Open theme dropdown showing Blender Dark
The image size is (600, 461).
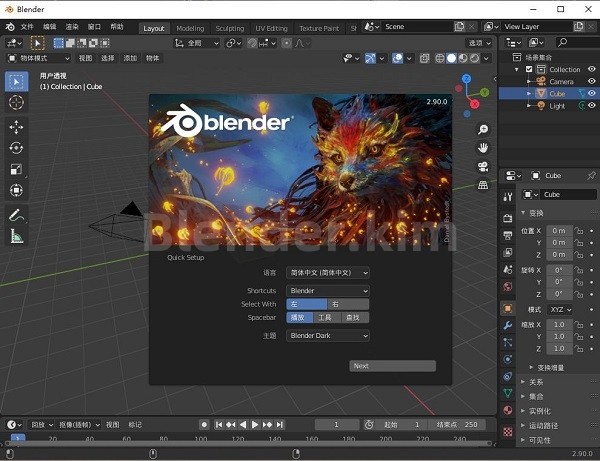pos(328,336)
